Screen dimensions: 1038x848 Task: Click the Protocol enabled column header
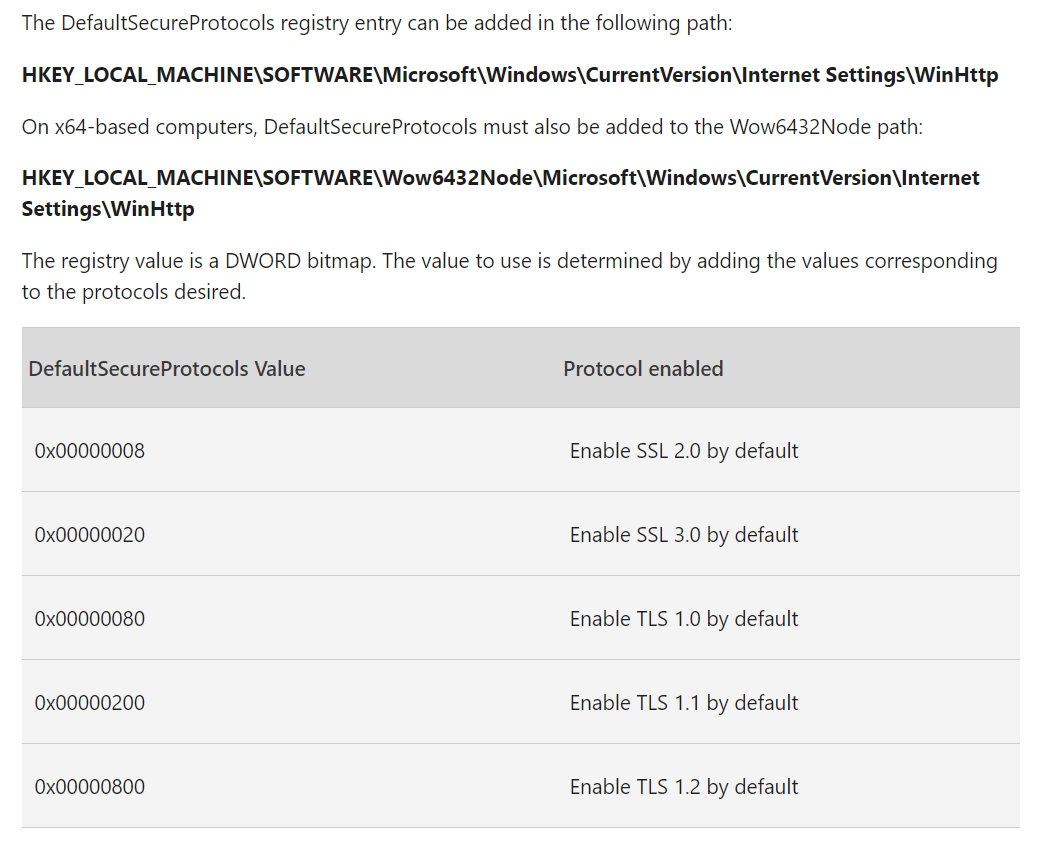pyautogui.click(x=643, y=369)
